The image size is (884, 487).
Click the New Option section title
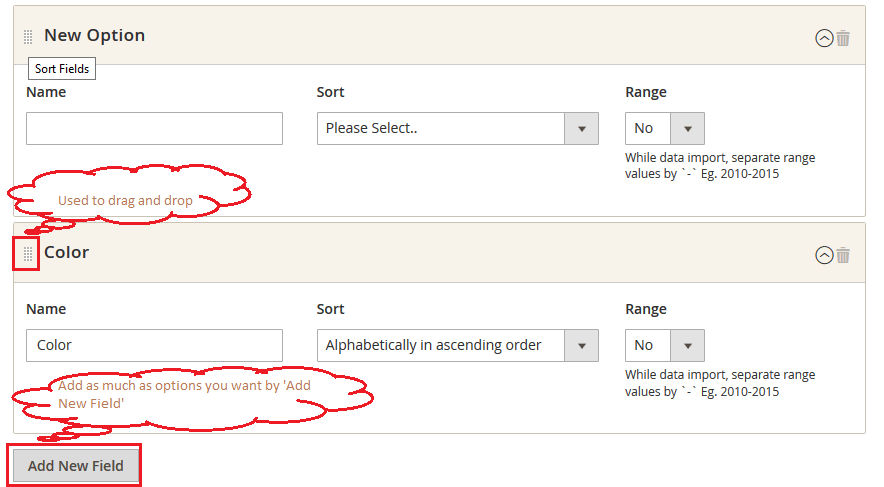(94, 35)
